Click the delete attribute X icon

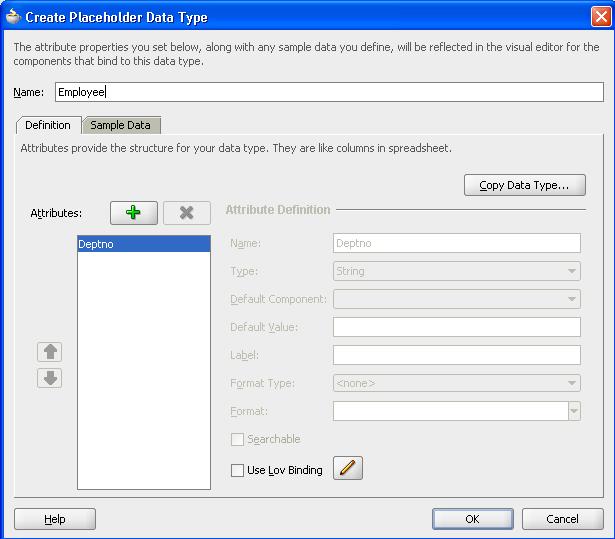pyautogui.click(x=187, y=213)
